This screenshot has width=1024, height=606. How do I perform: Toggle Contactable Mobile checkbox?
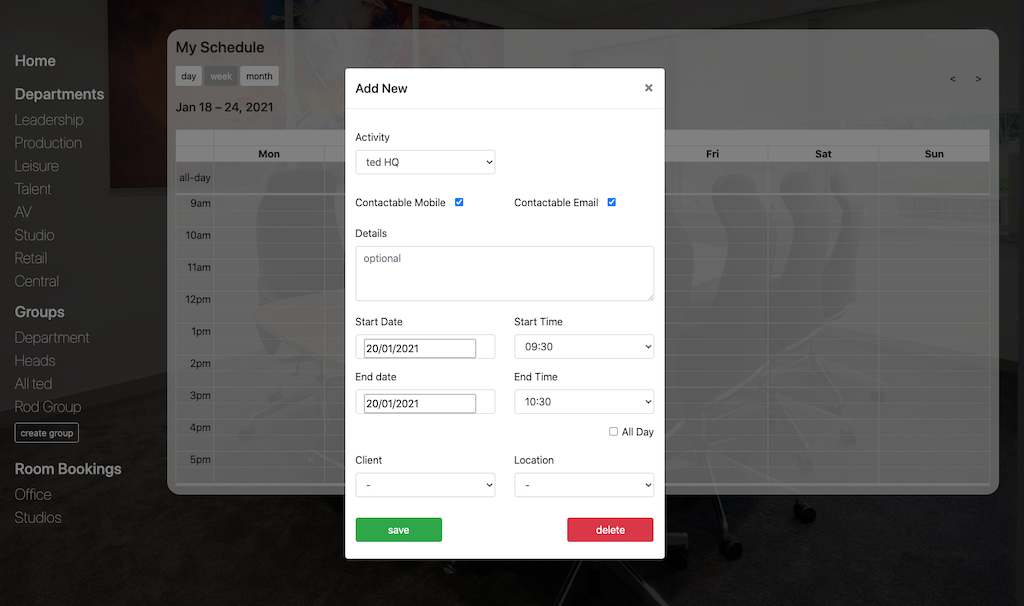pyautogui.click(x=459, y=202)
